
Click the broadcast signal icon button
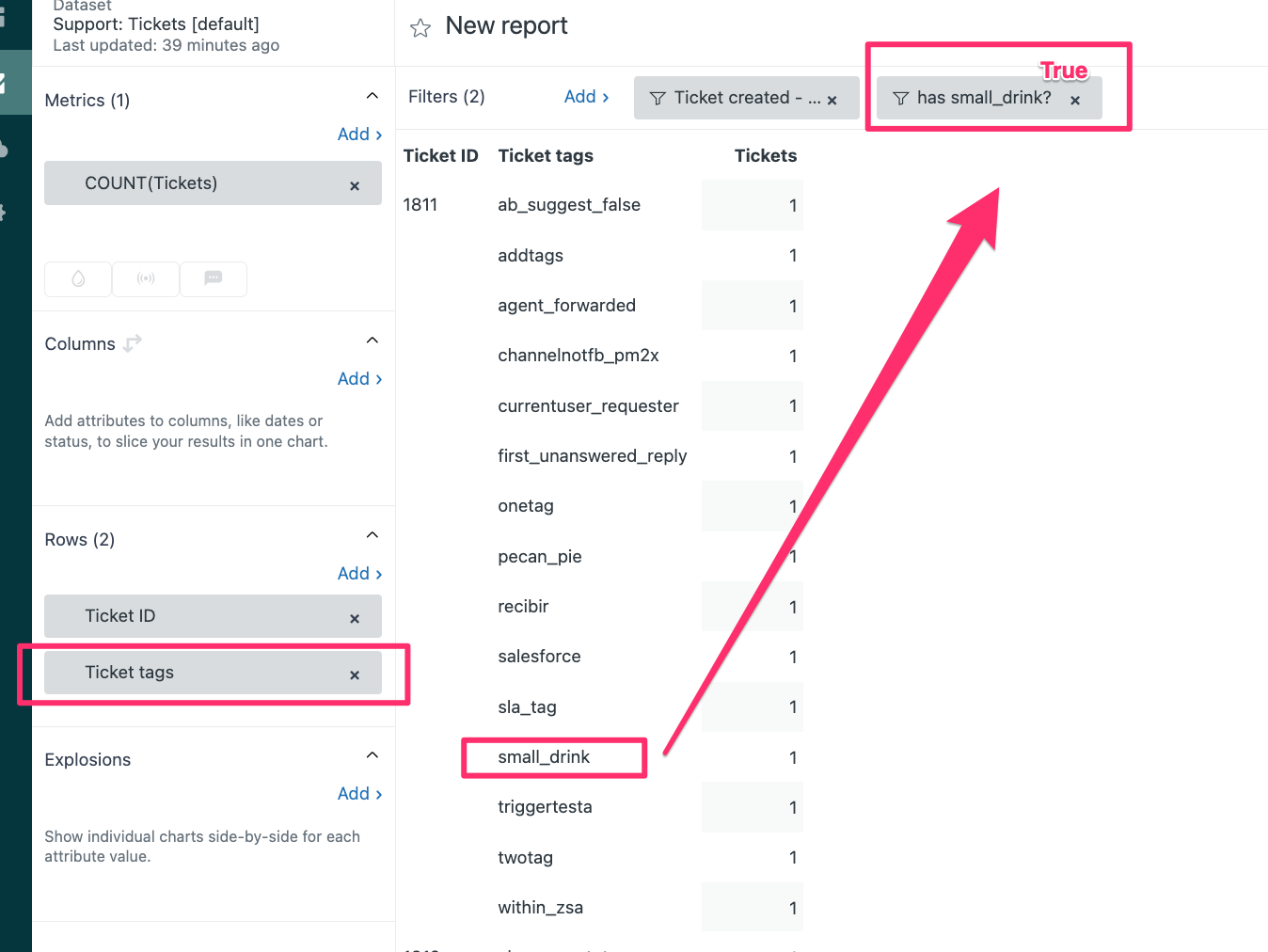pyautogui.click(x=146, y=278)
